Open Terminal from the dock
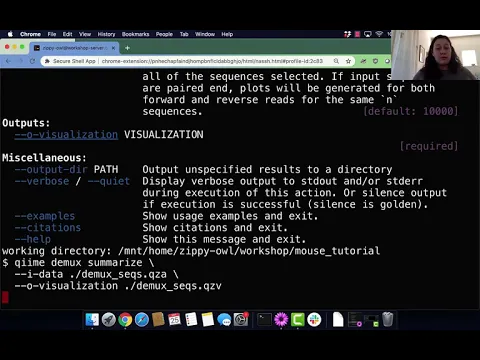 [x=264, y=320]
